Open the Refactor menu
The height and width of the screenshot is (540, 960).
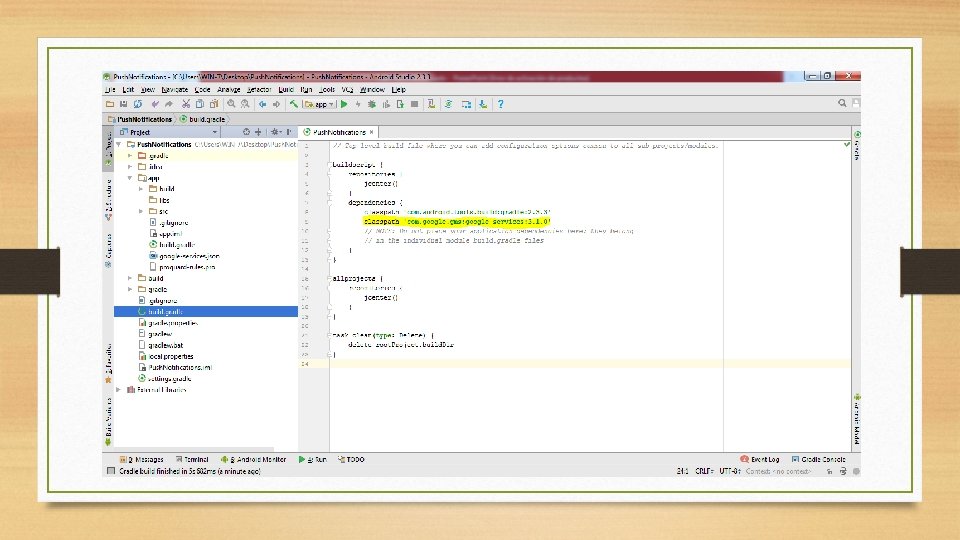point(259,89)
